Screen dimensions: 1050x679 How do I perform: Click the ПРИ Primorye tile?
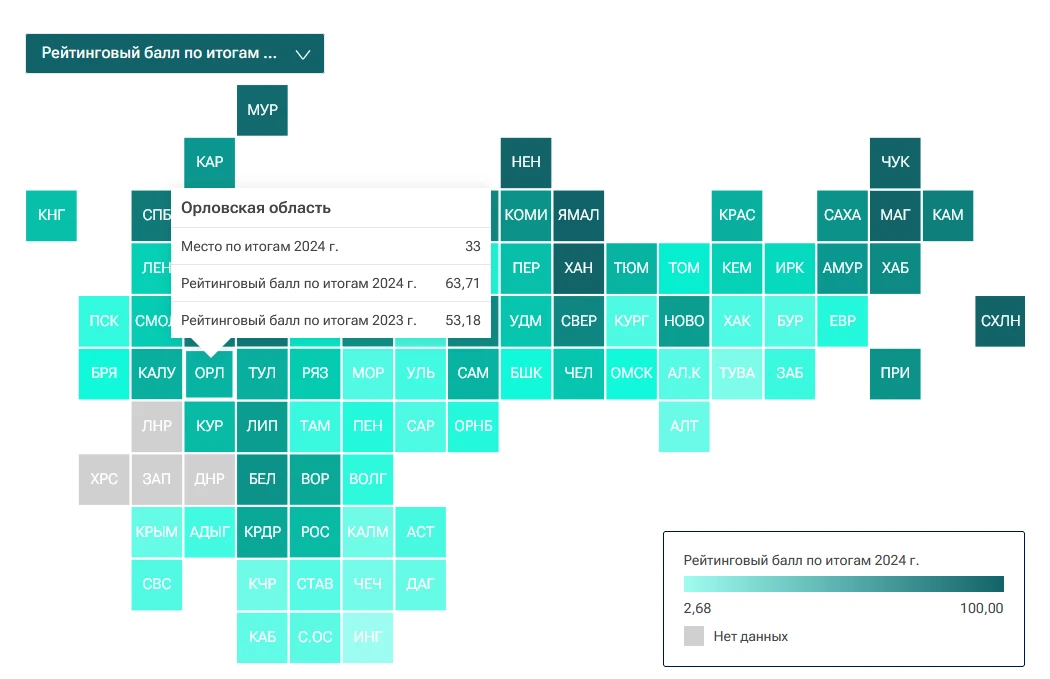pyautogui.click(x=895, y=373)
